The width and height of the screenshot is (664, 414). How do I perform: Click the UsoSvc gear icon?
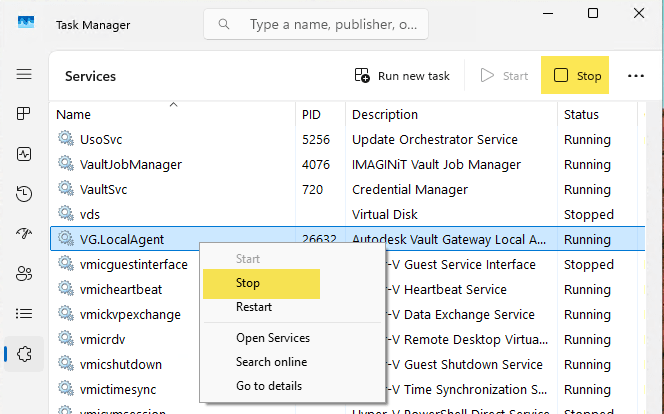(x=66, y=138)
